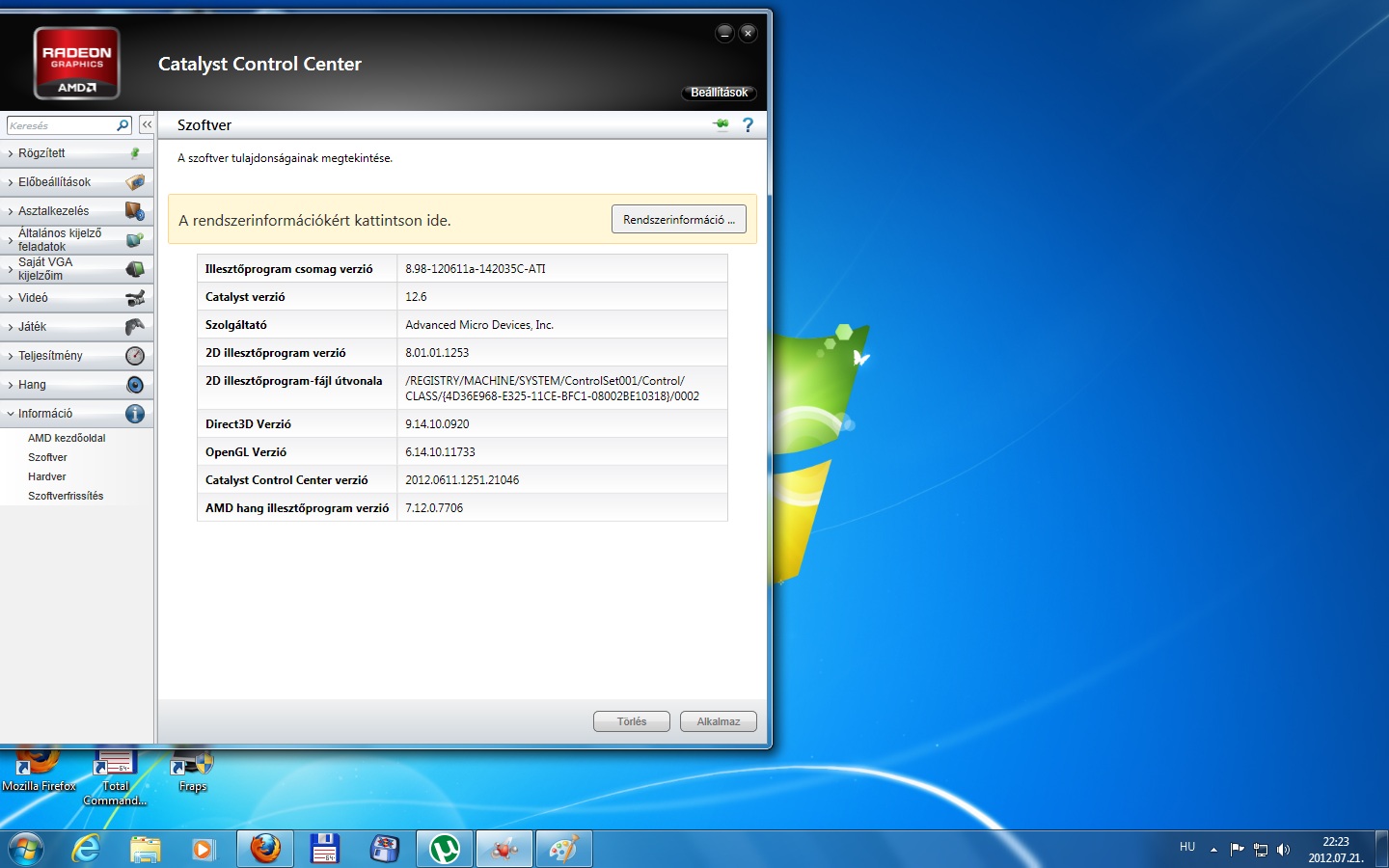The image size is (1389, 868).
Task: Switch to Paint taskbar button
Action: 564,849
